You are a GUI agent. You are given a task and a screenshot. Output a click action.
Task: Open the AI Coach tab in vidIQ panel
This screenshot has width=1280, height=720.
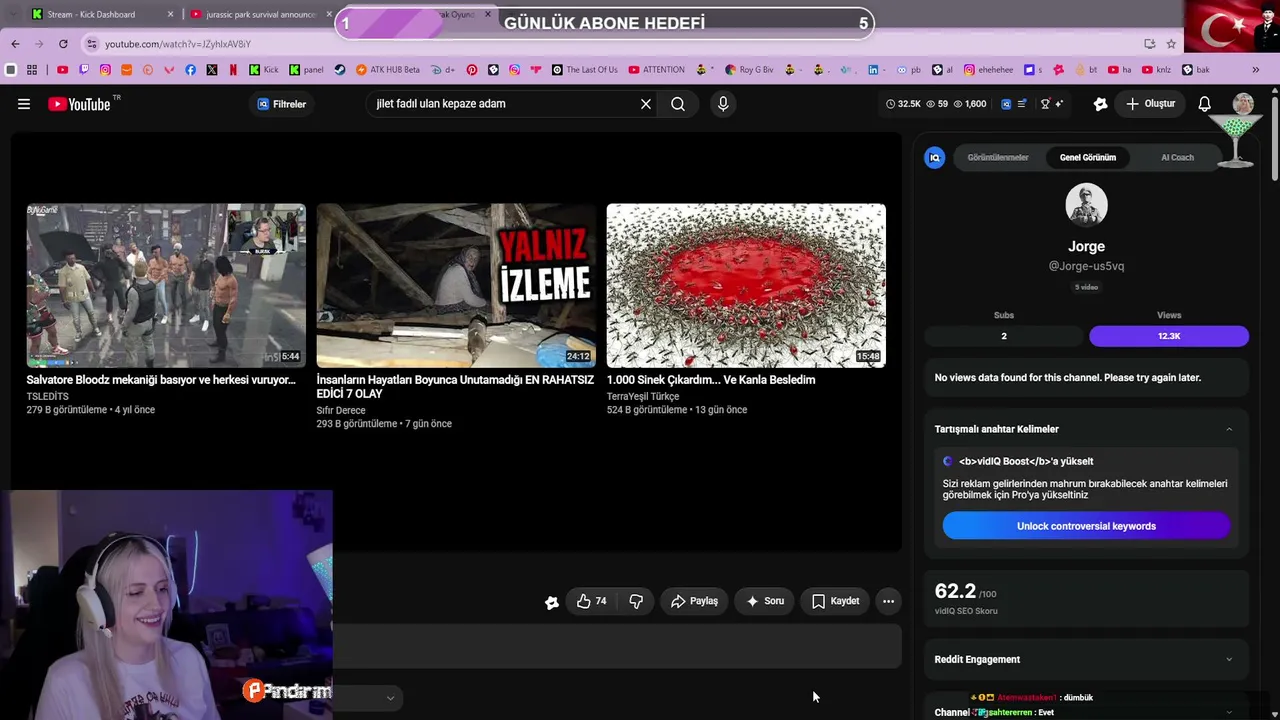tap(1177, 158)
